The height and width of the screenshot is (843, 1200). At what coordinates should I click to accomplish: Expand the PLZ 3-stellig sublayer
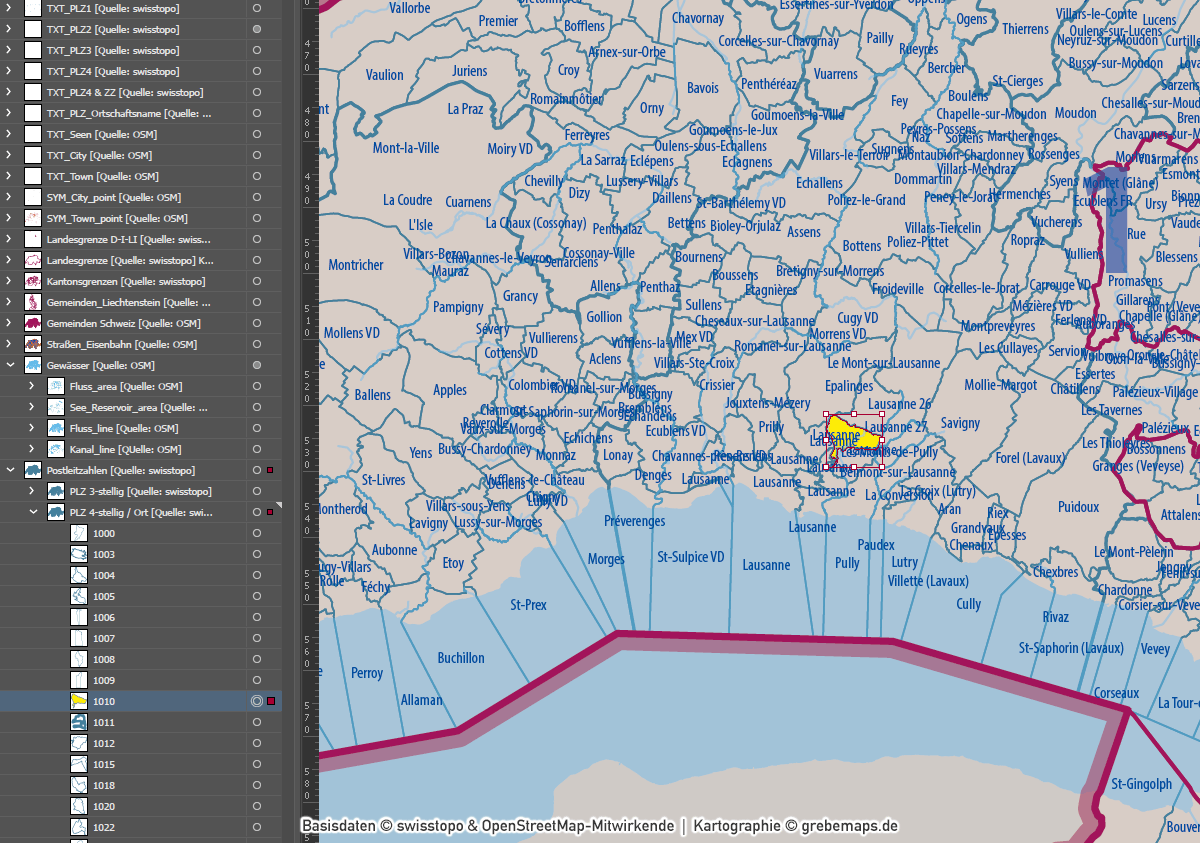coord(32,491)
